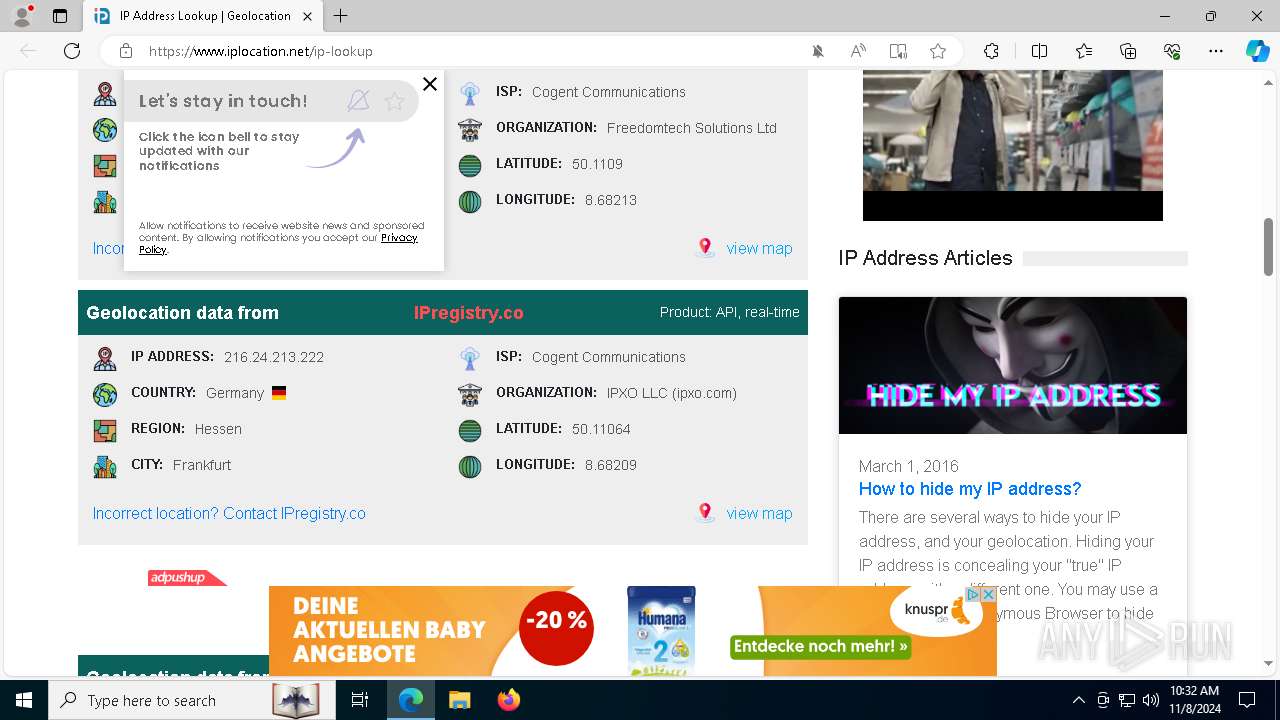Click the city buildings icon beside Frankfurt
Viewport: 1280px width, 720px height.
click(x=105, y=466)
